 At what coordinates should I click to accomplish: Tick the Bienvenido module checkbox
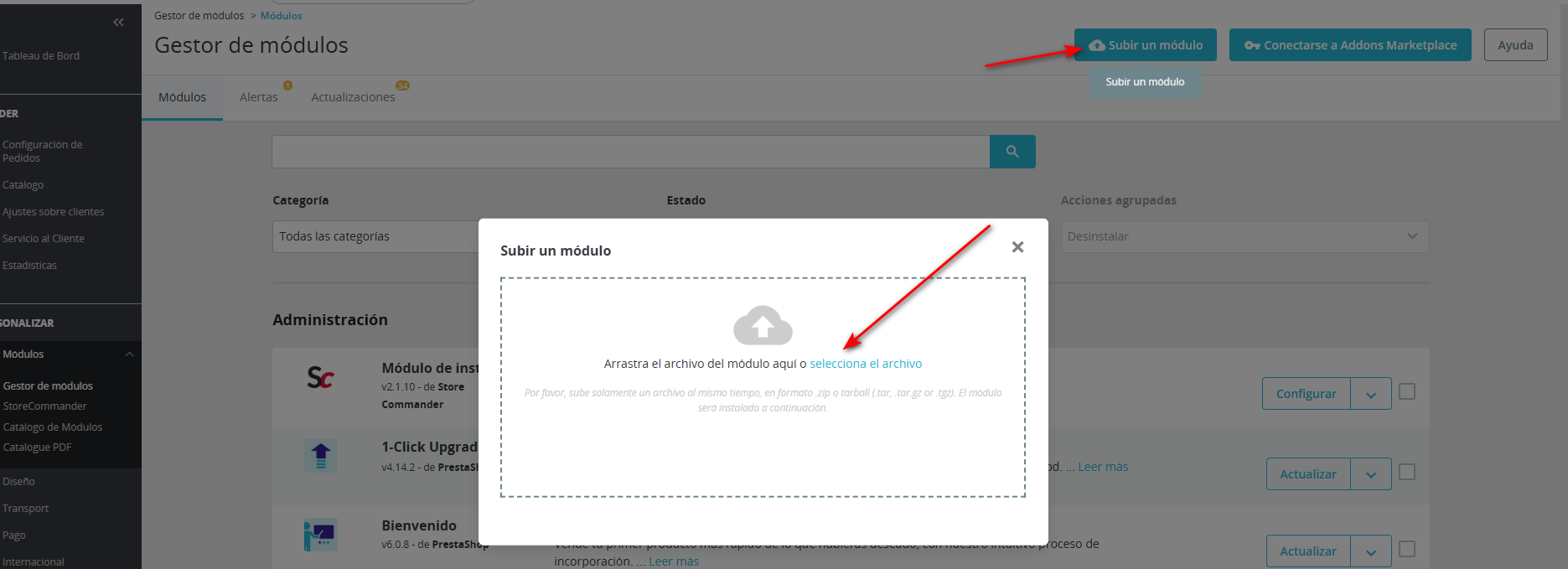pos(1407,549)
